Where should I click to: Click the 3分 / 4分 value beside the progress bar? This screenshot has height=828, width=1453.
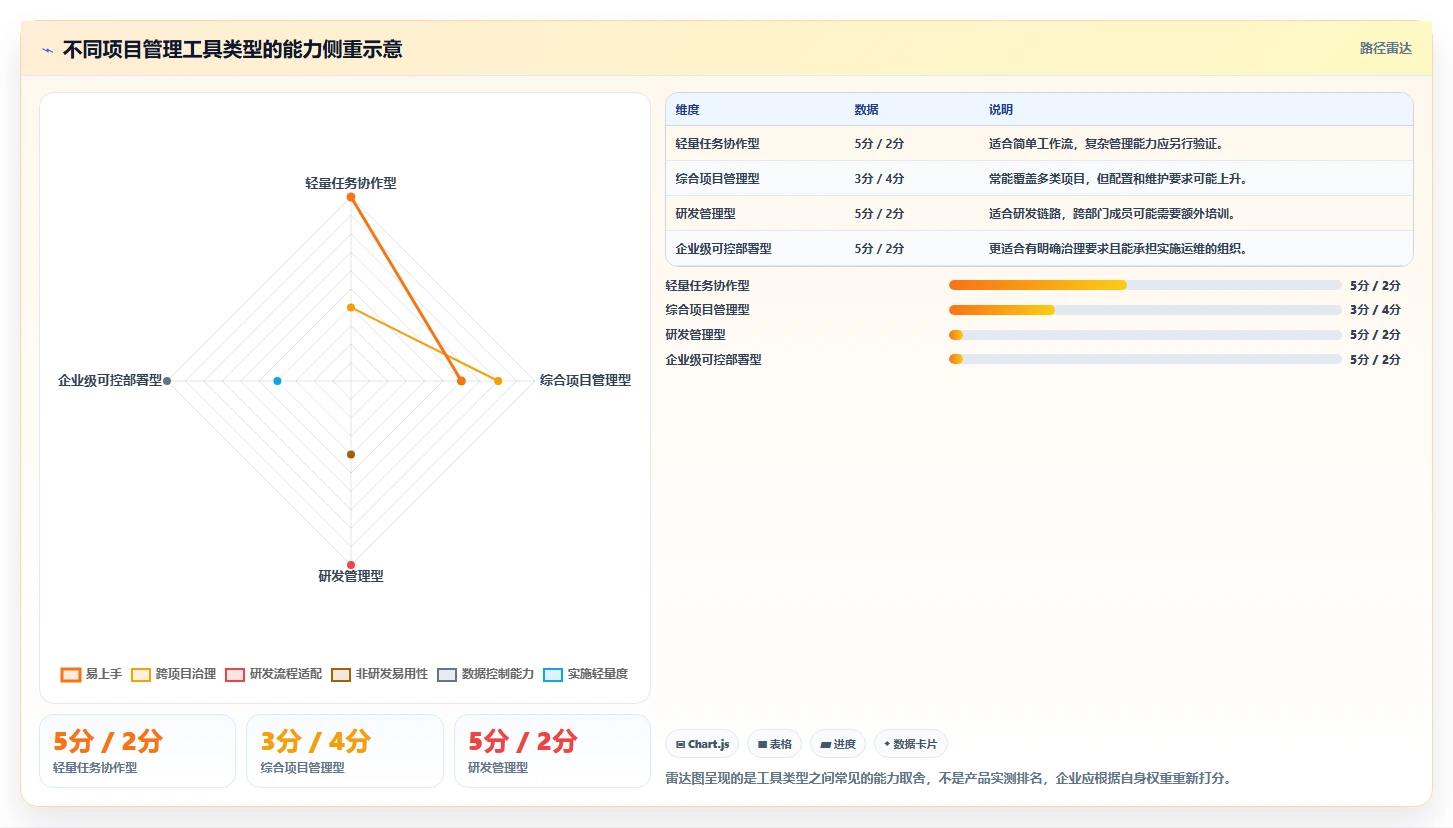click(1375, 310)
